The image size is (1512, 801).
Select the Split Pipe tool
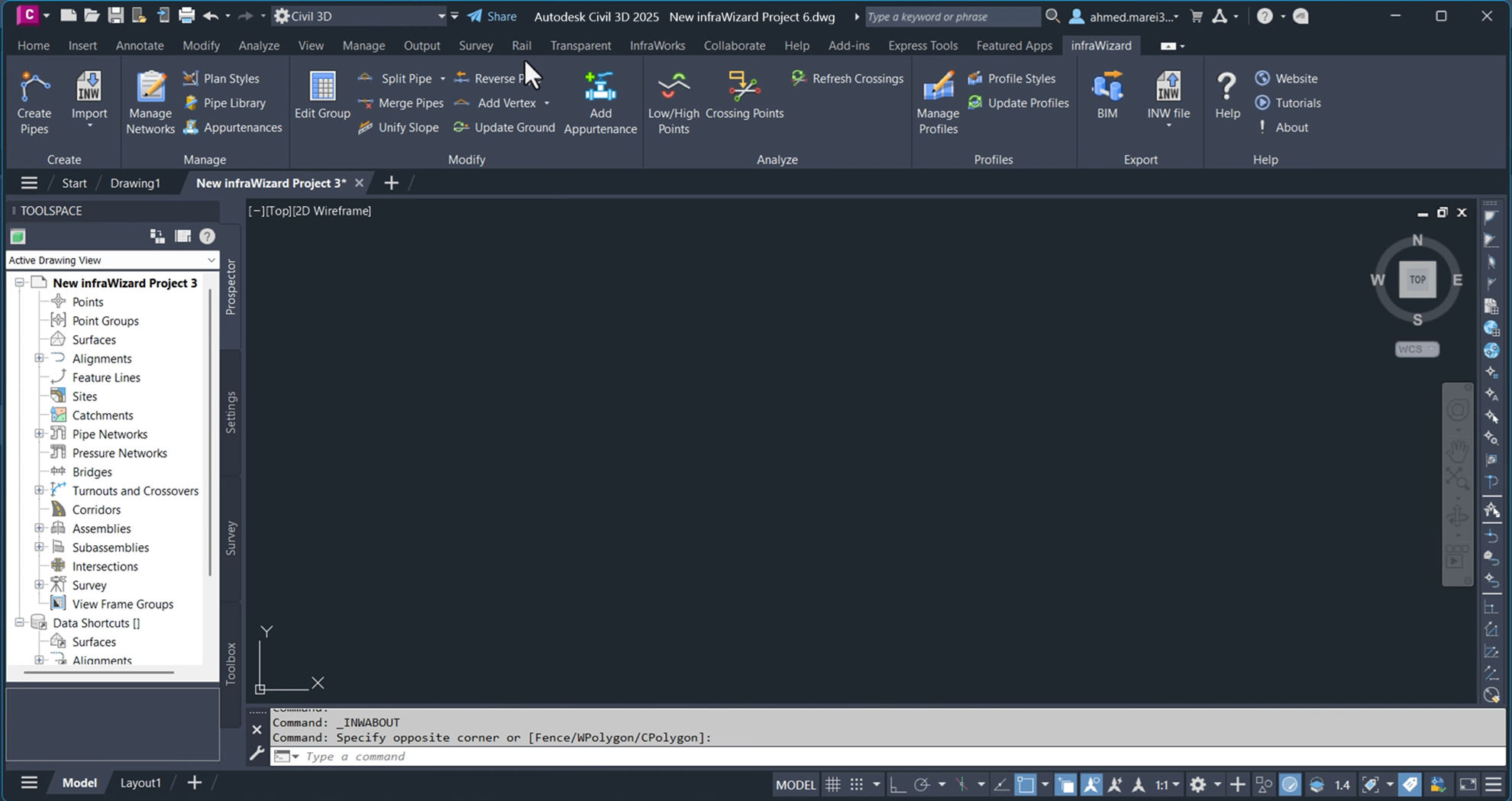click(x=396, y=78)
